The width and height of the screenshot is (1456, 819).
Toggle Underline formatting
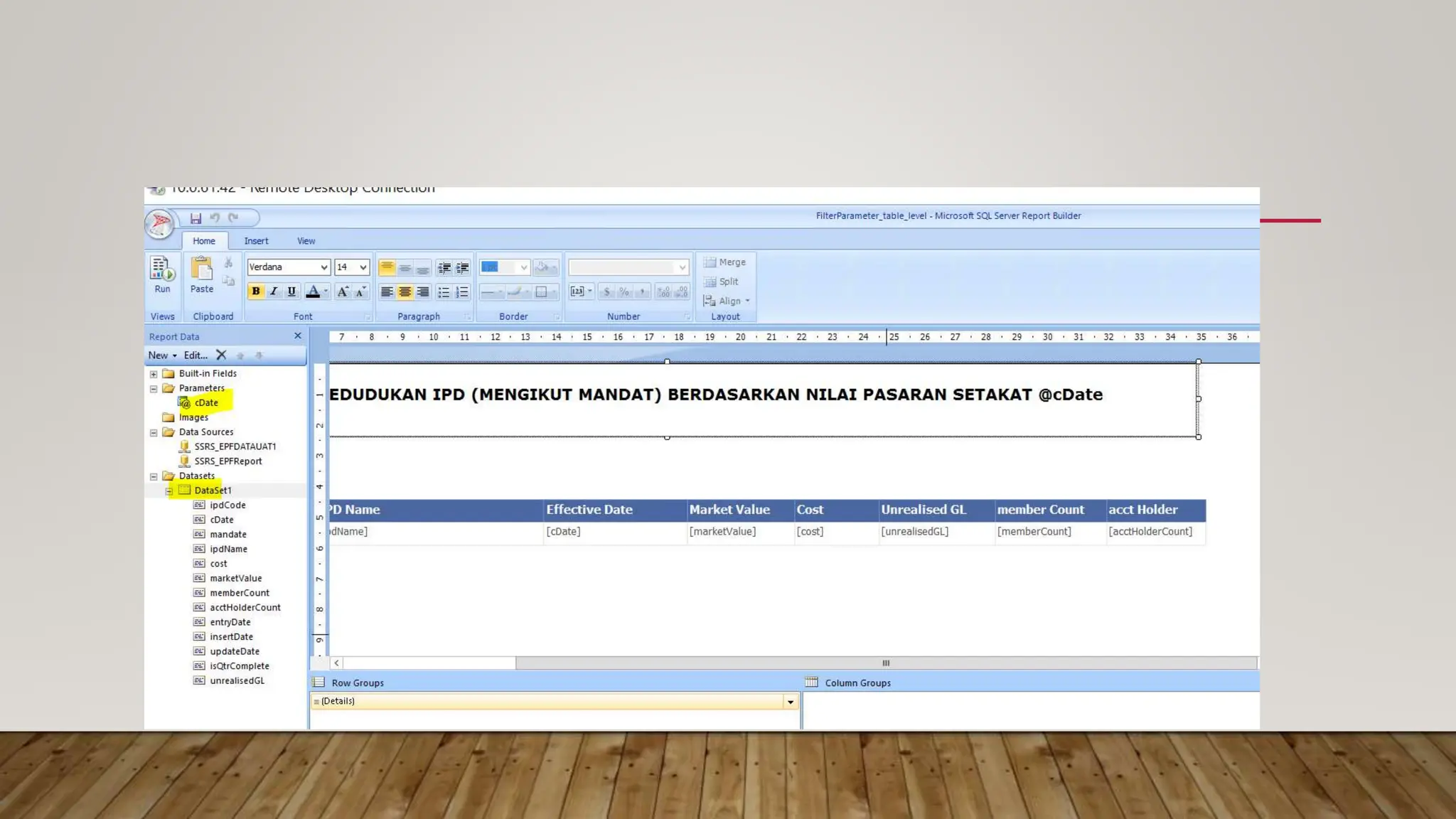point(291,291)
